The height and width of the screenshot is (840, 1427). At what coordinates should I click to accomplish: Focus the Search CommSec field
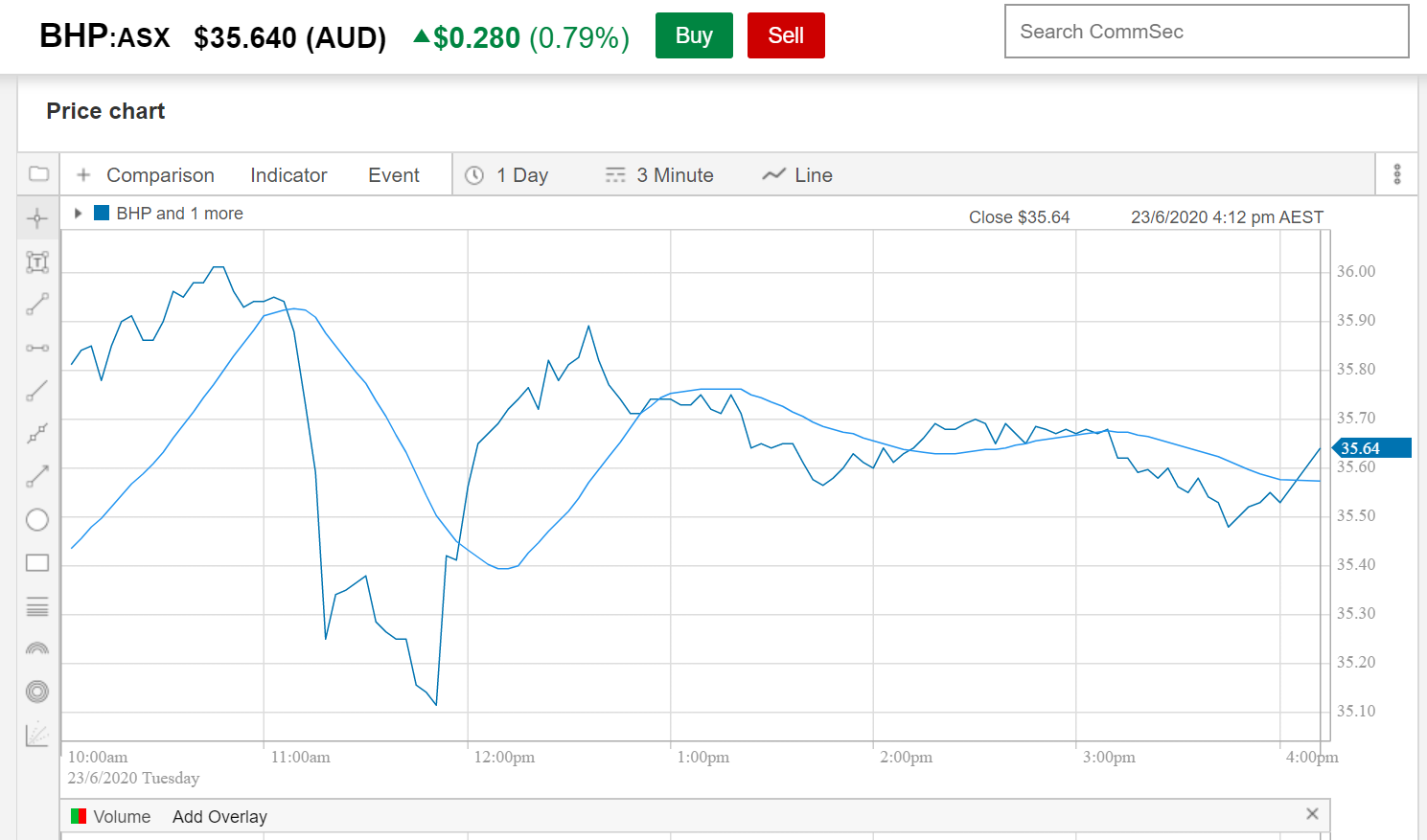(x=1207, y=32)
